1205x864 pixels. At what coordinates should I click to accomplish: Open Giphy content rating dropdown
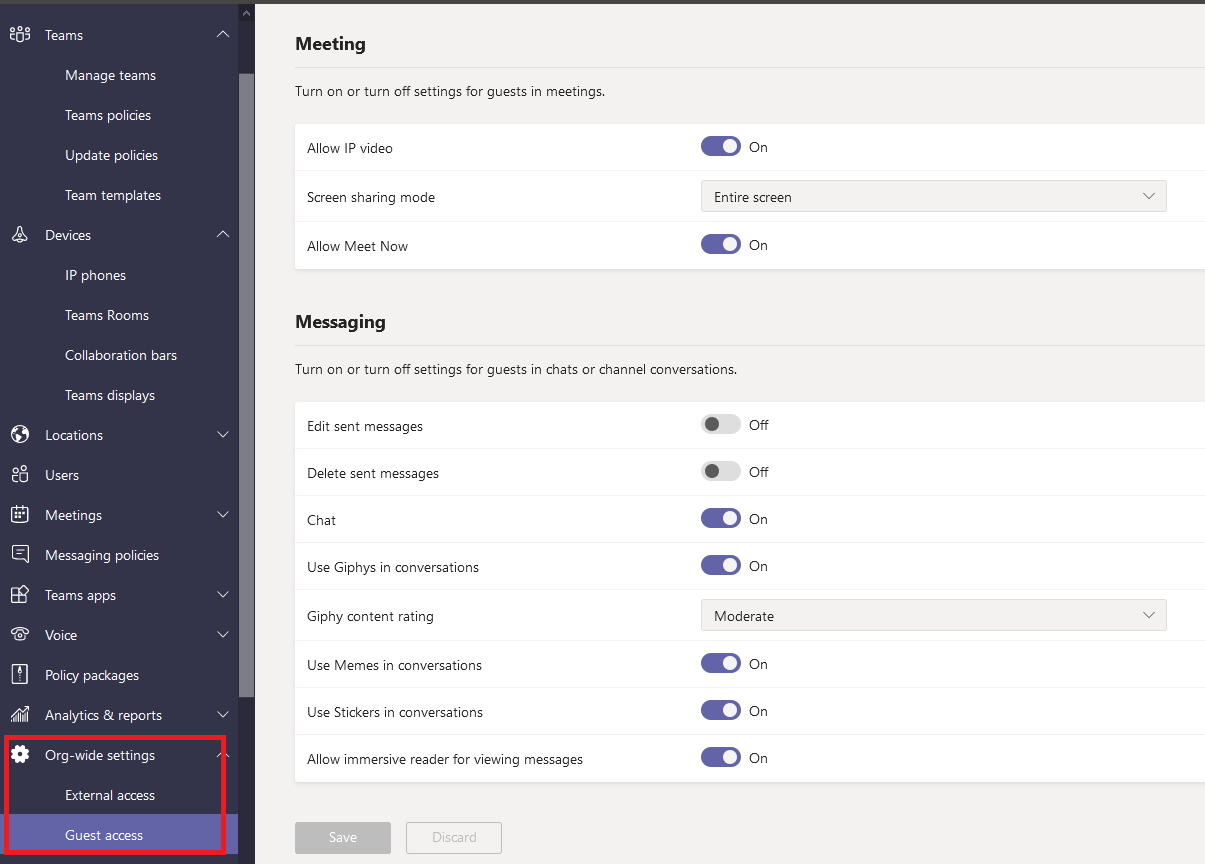pyautogui.click(x=934, y=616)
